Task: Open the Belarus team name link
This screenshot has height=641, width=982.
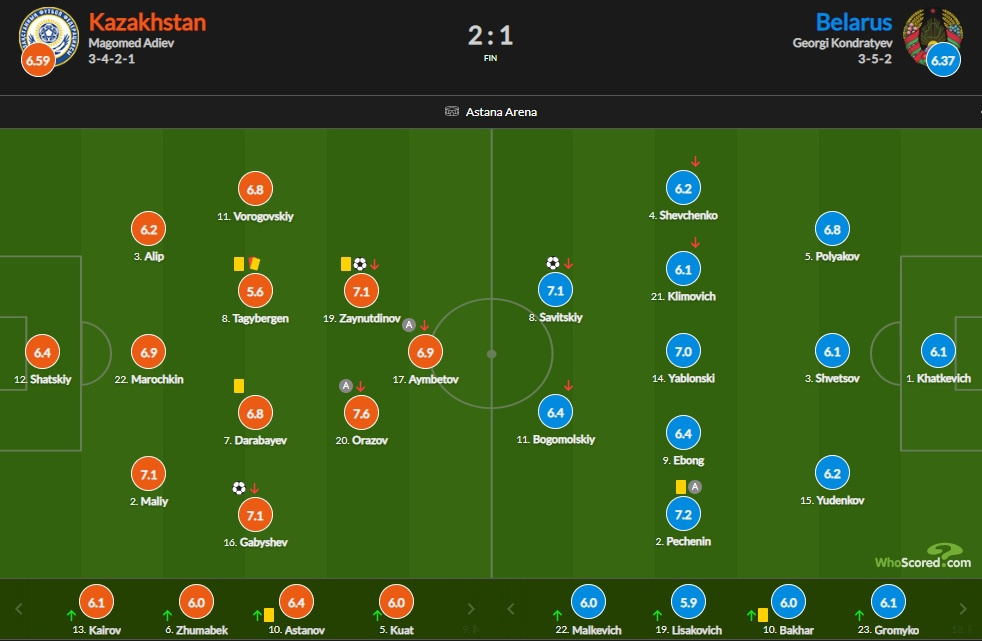Action: point(853,21)
